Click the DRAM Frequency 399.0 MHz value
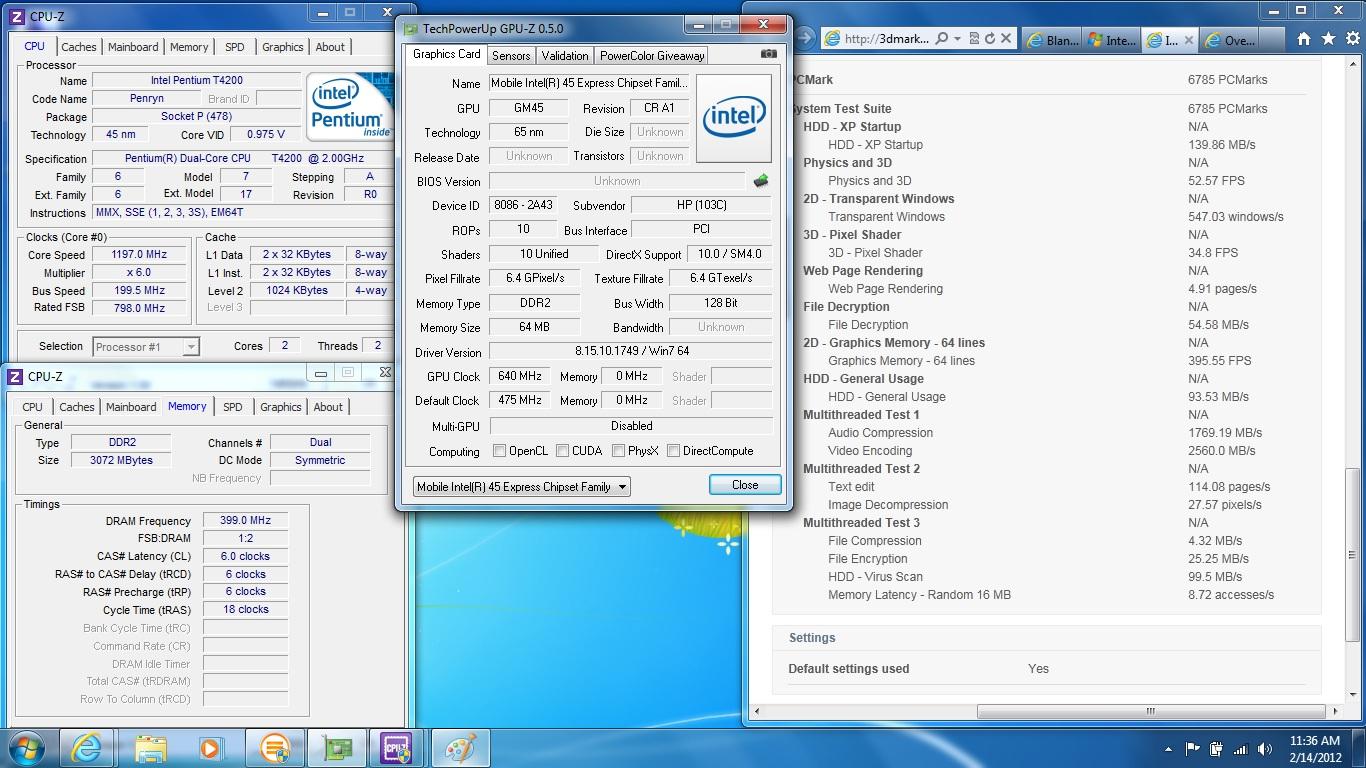 [245, 521]
